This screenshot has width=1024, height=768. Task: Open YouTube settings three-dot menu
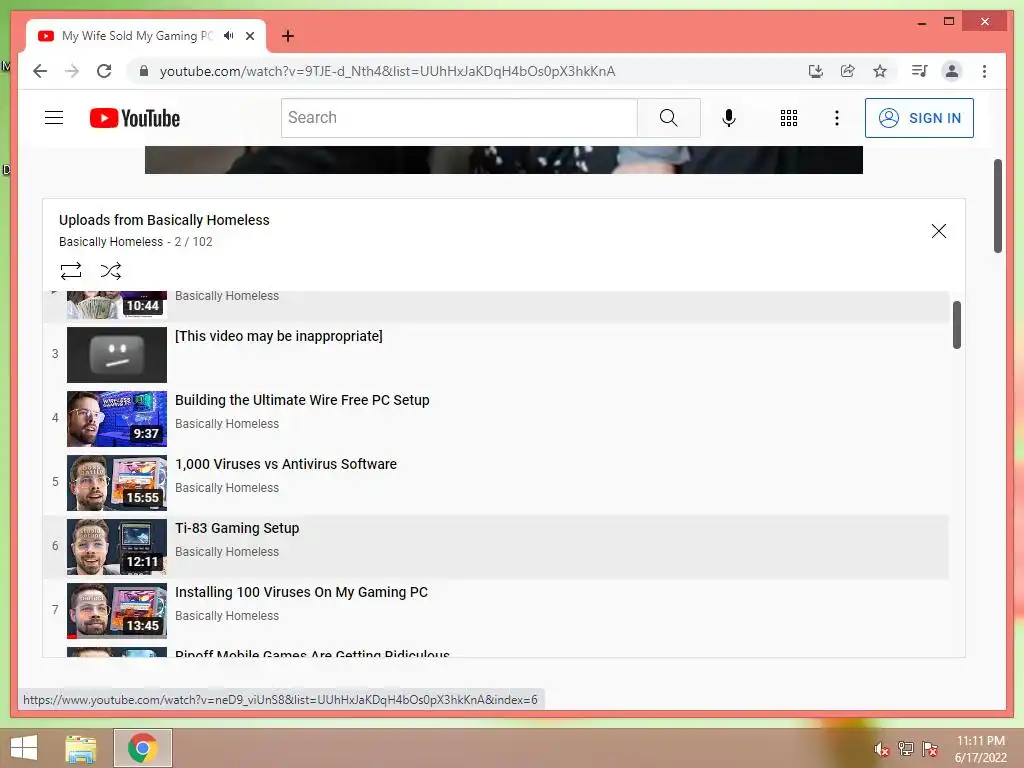pos(837,118)
